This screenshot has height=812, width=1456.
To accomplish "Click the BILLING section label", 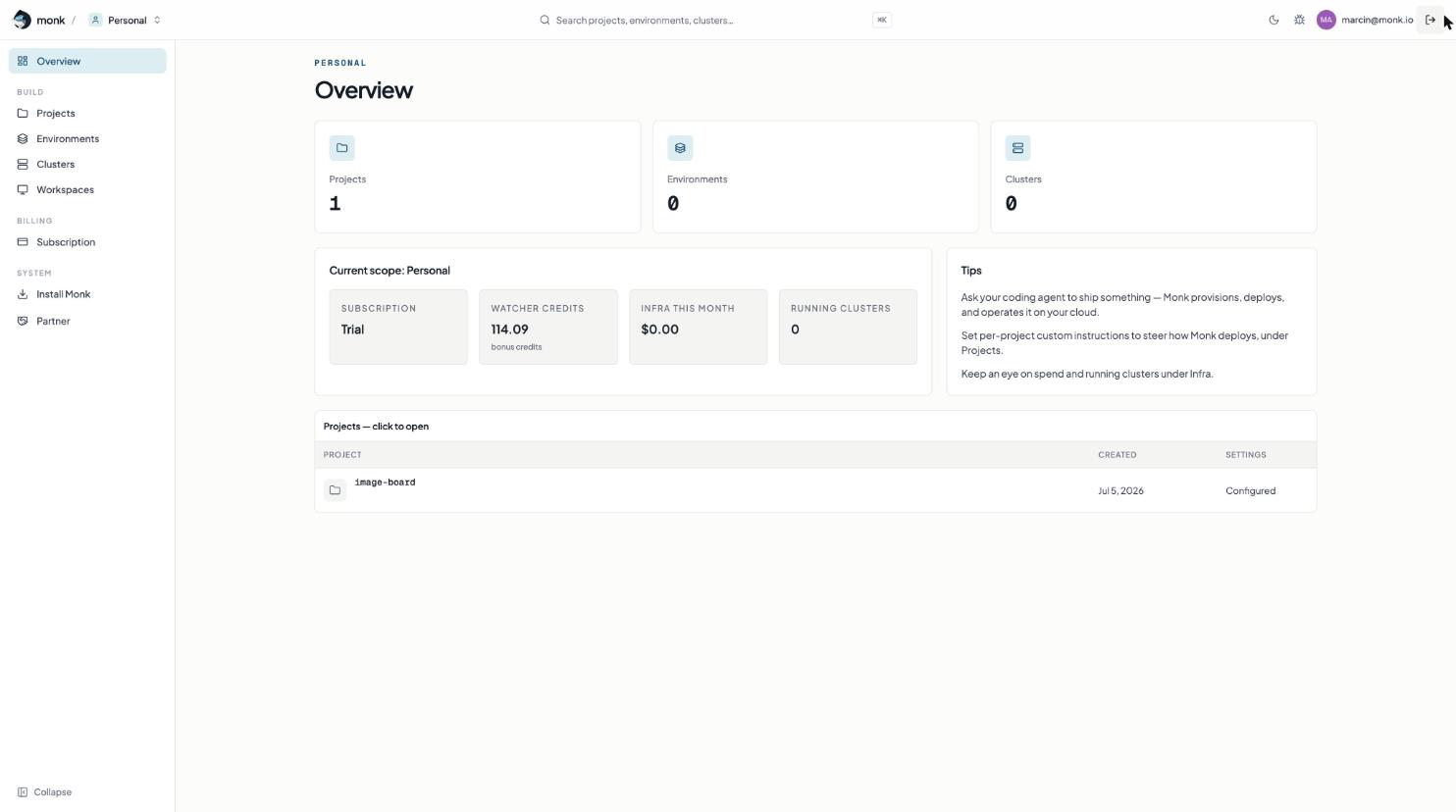I will 34,221.
